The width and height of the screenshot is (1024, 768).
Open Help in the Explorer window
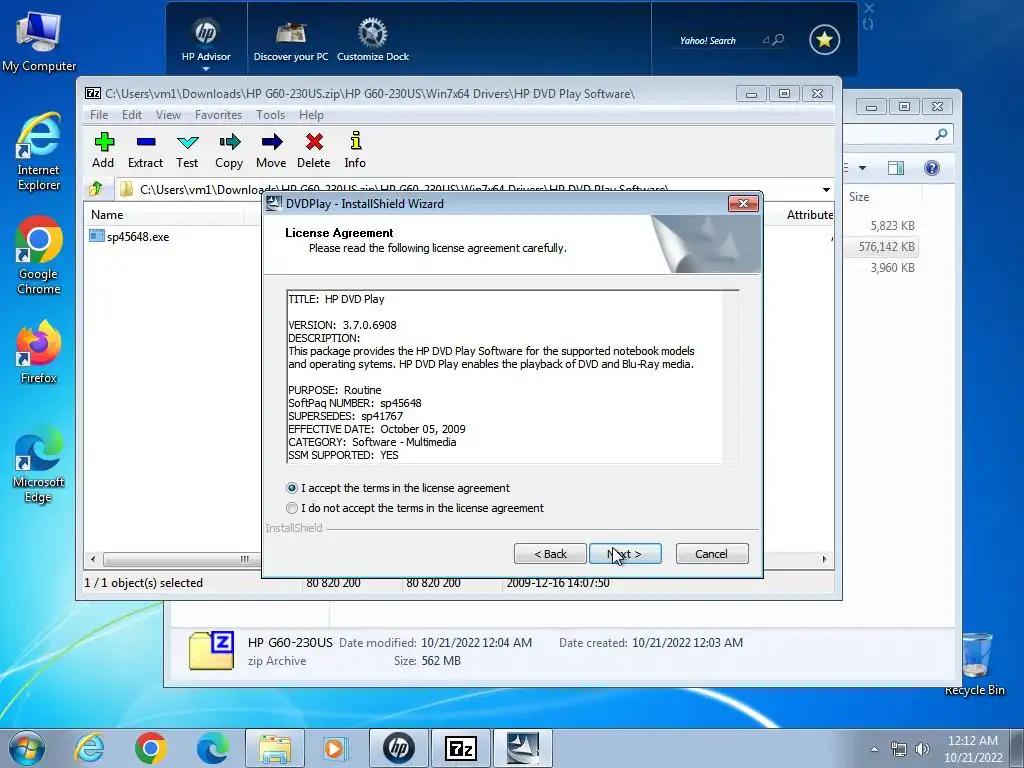pyautogui.click(x=932, y=168)
